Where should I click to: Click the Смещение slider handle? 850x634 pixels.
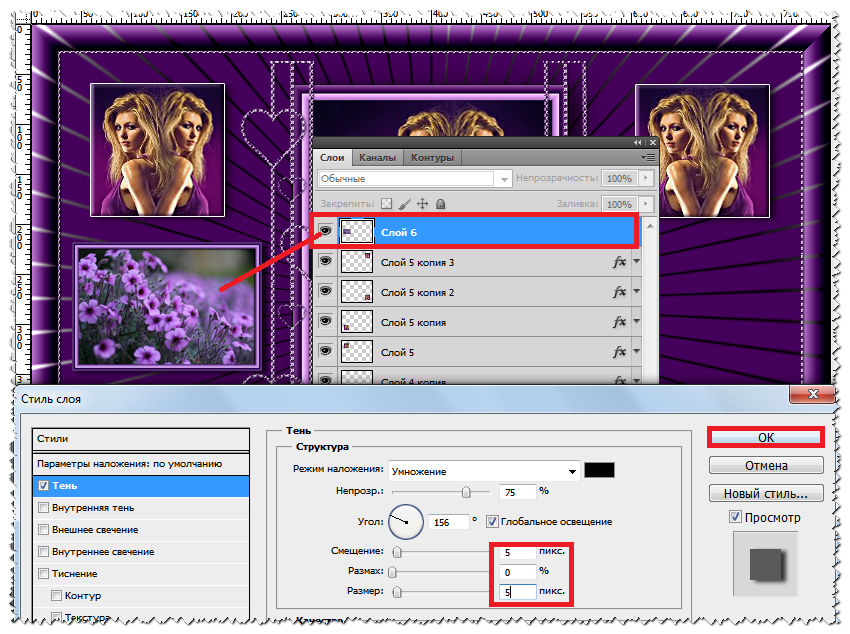397,552
